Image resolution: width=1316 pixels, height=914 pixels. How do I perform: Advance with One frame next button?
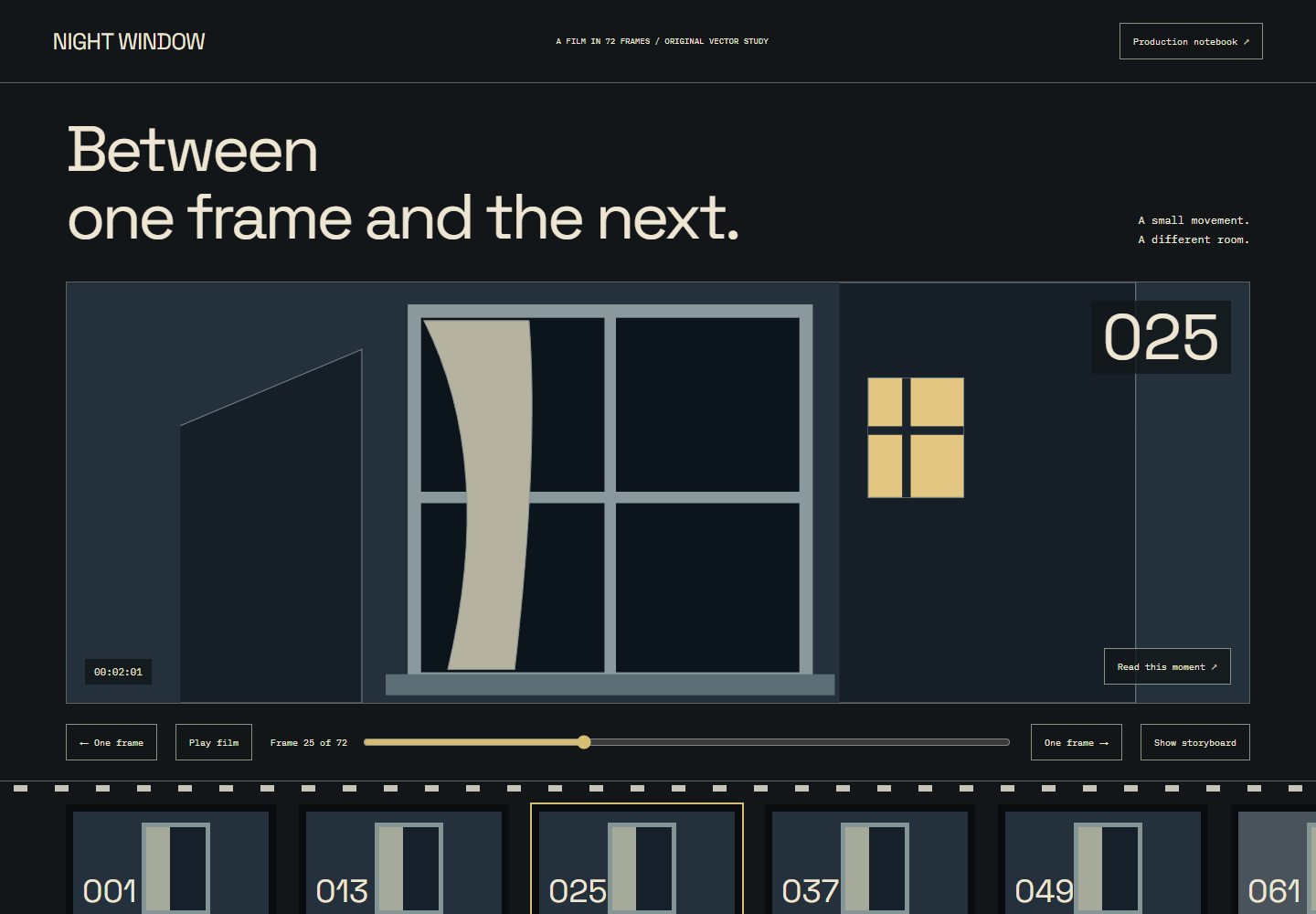(x=1077, y=742)
